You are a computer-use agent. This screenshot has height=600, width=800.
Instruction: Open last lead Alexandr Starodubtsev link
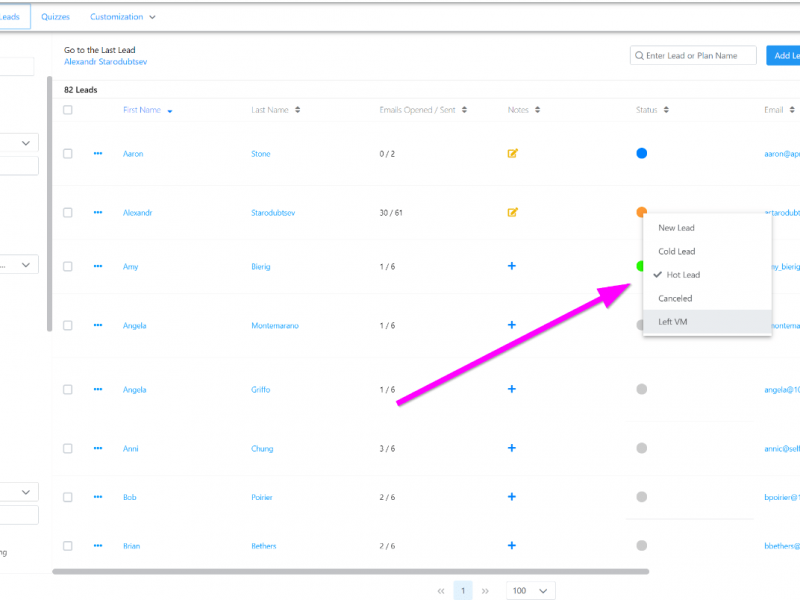tap(105, 62)
